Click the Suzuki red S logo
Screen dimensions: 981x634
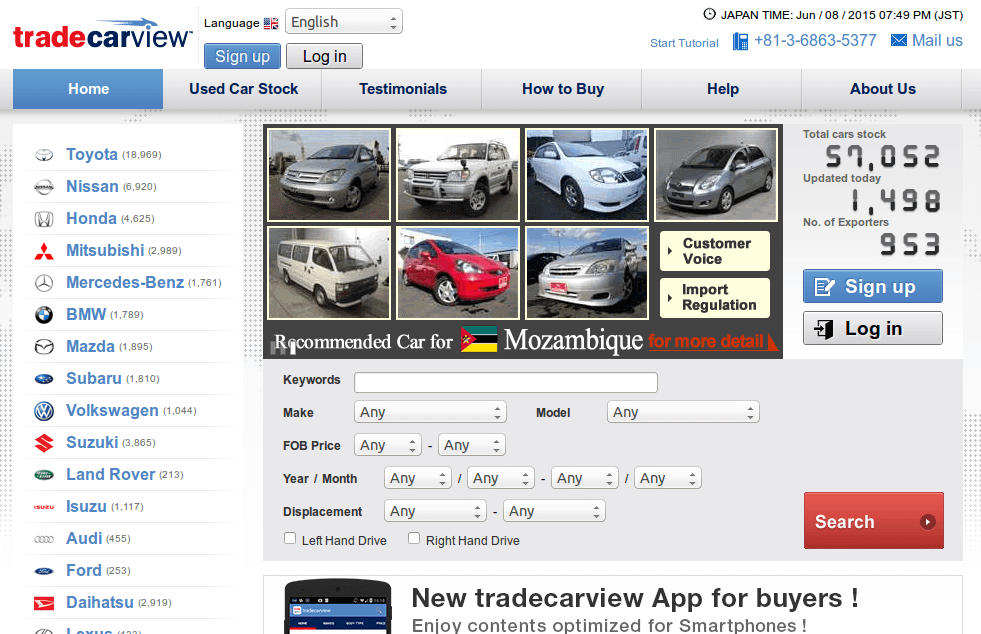pos(44,442)
